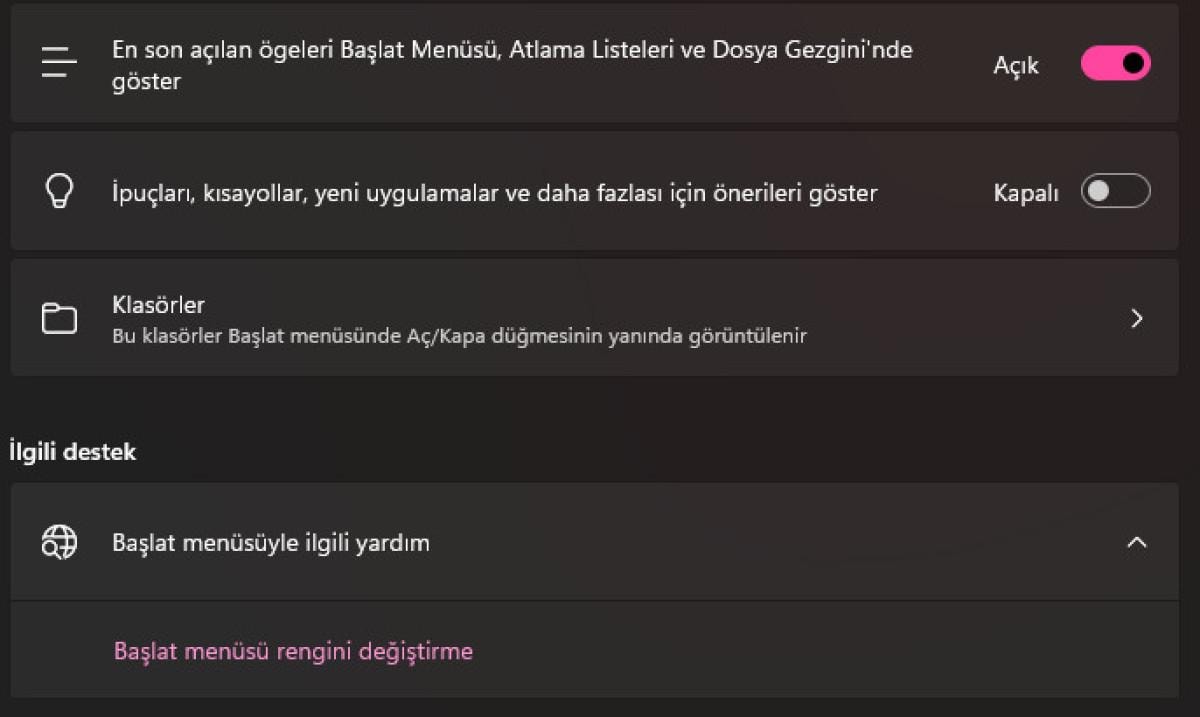Image resolution: width=1200 pixels, height=717 pixels.
Task: Click empty area beside the color change link
Action: coord(800,651)
